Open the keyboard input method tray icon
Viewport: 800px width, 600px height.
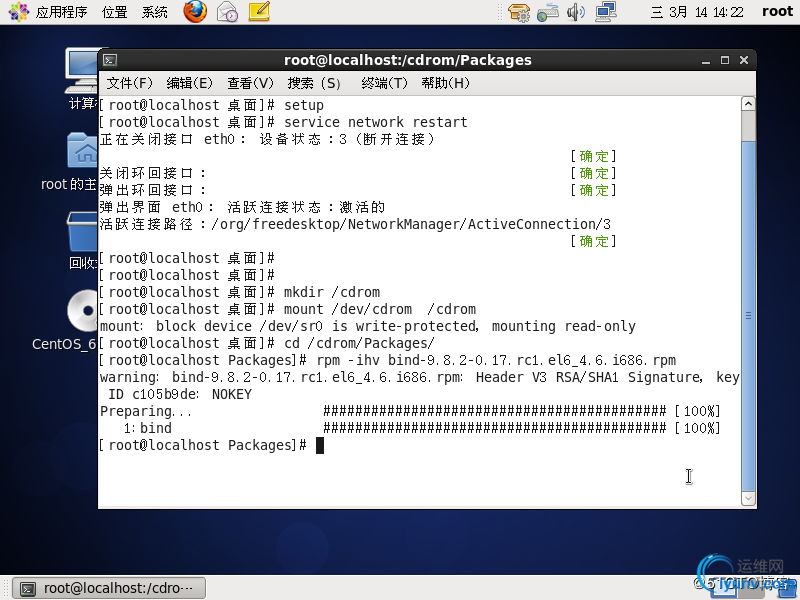548,12
